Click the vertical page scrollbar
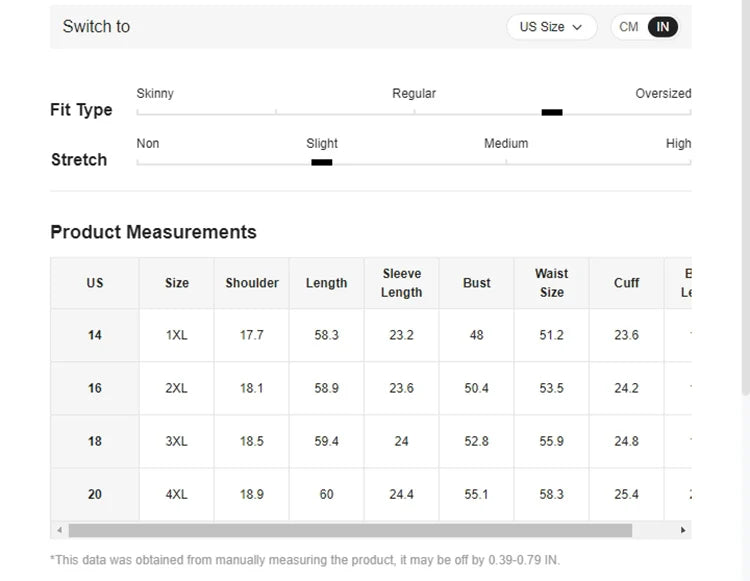Image resolution: width=750 pixels, height=581 pixels. tap(743, 200)
